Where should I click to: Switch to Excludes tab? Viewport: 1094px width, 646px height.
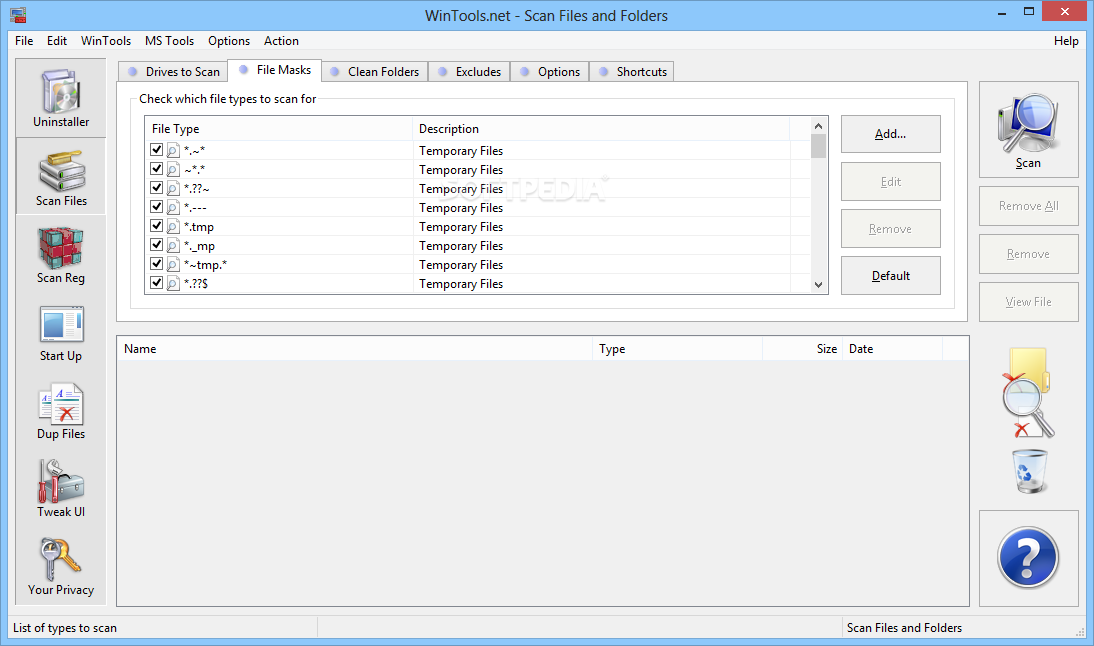tap(470, 72)
